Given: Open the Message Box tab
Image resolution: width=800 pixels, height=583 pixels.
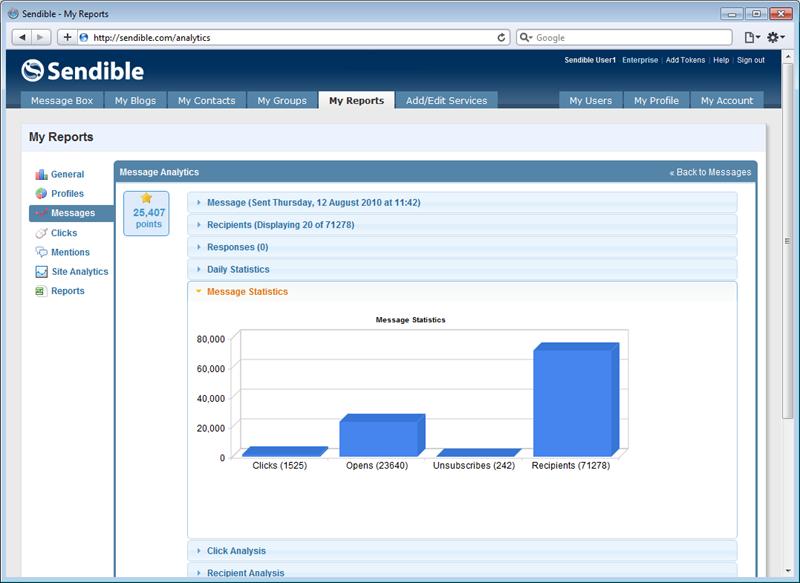Looking at the screenshot, I should 62,100.
